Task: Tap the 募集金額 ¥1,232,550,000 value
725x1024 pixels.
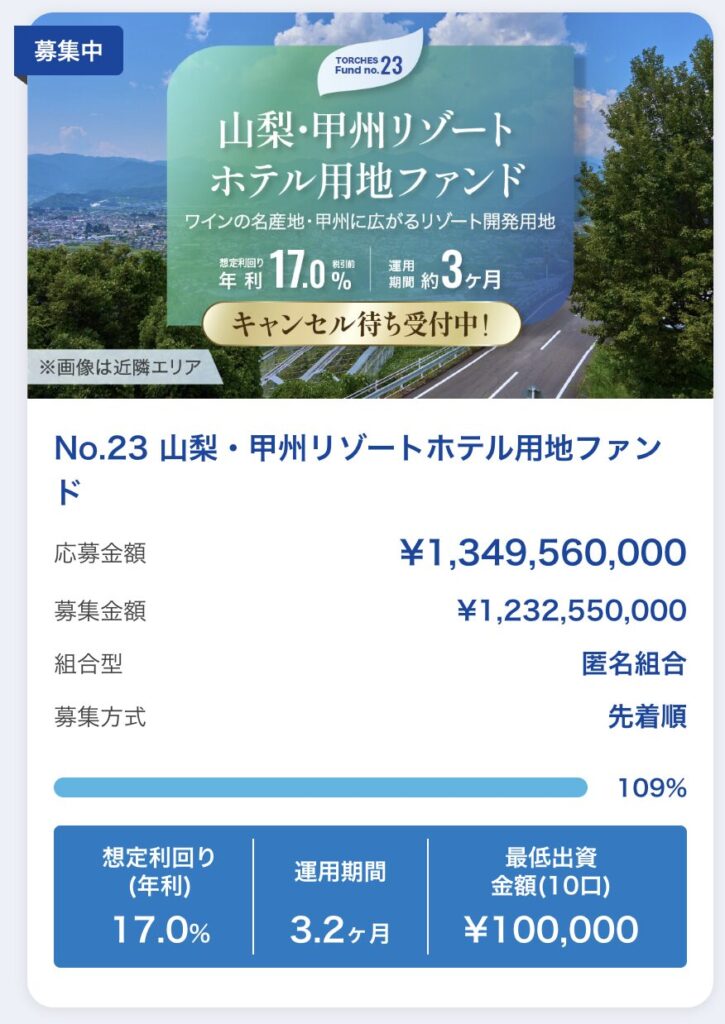Action: tap(571, 609)
